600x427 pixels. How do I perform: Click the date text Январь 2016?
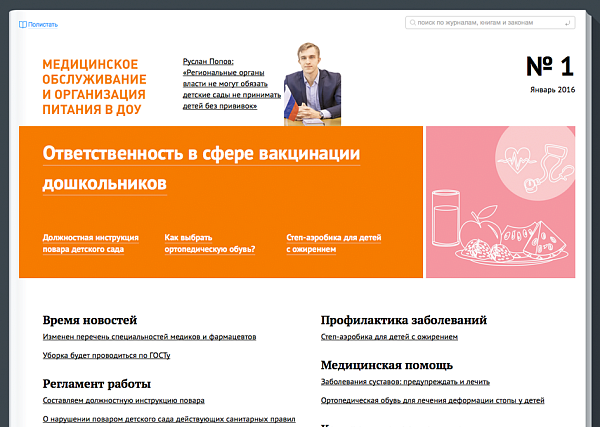point(552,90)
